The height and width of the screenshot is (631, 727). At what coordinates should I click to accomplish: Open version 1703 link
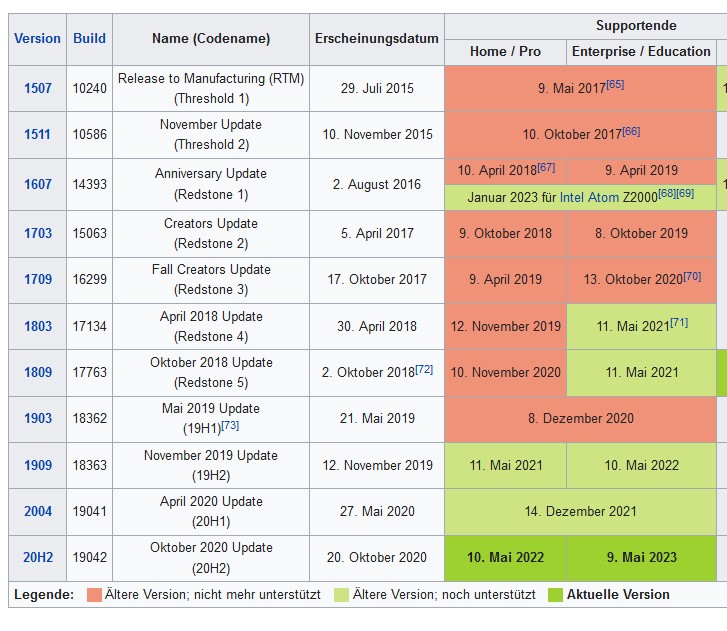38,233
